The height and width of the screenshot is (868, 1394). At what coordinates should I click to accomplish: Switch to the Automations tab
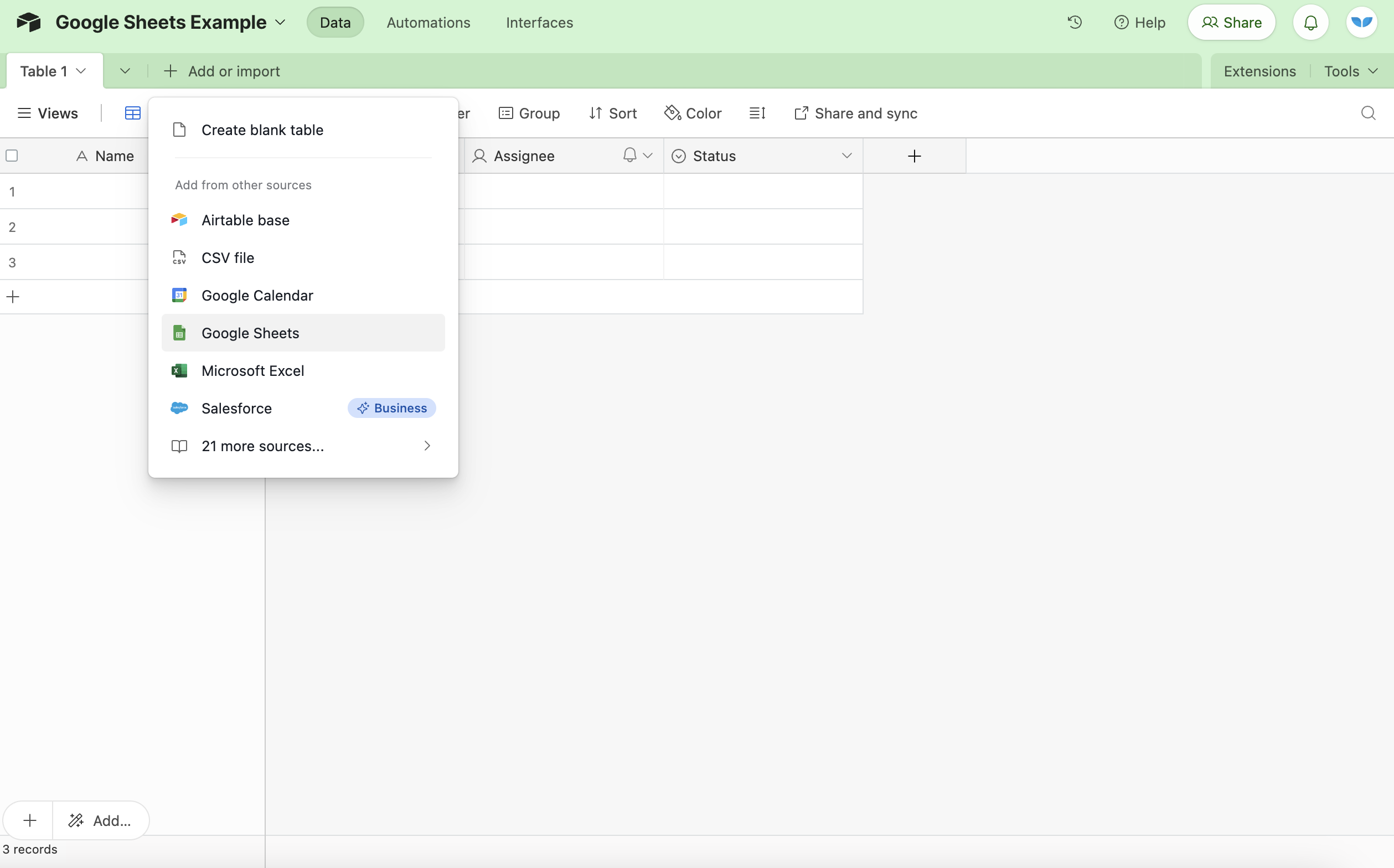click(x=428, y=22)
